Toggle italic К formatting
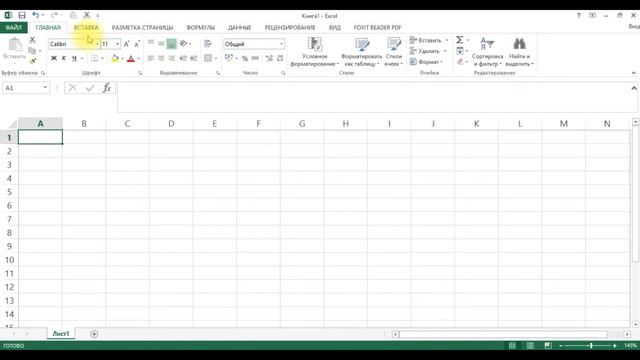This screenshot has height=360, width=640. point(64,58)
